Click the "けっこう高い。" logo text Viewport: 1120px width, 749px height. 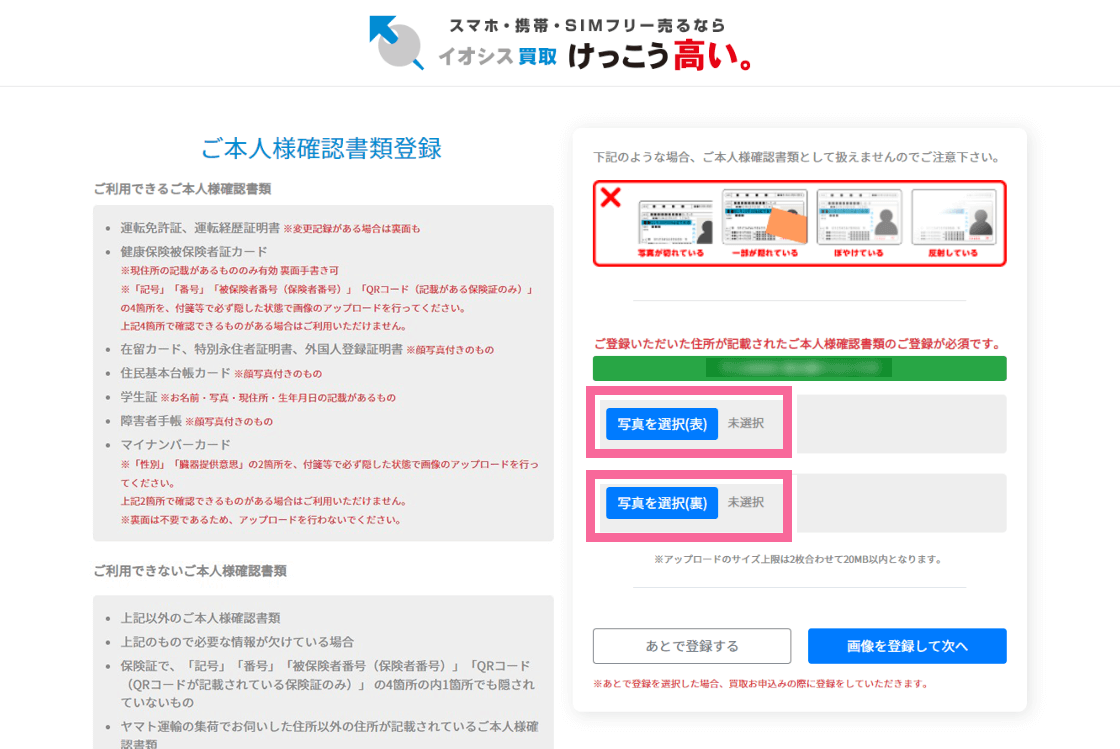pos(660,56)
